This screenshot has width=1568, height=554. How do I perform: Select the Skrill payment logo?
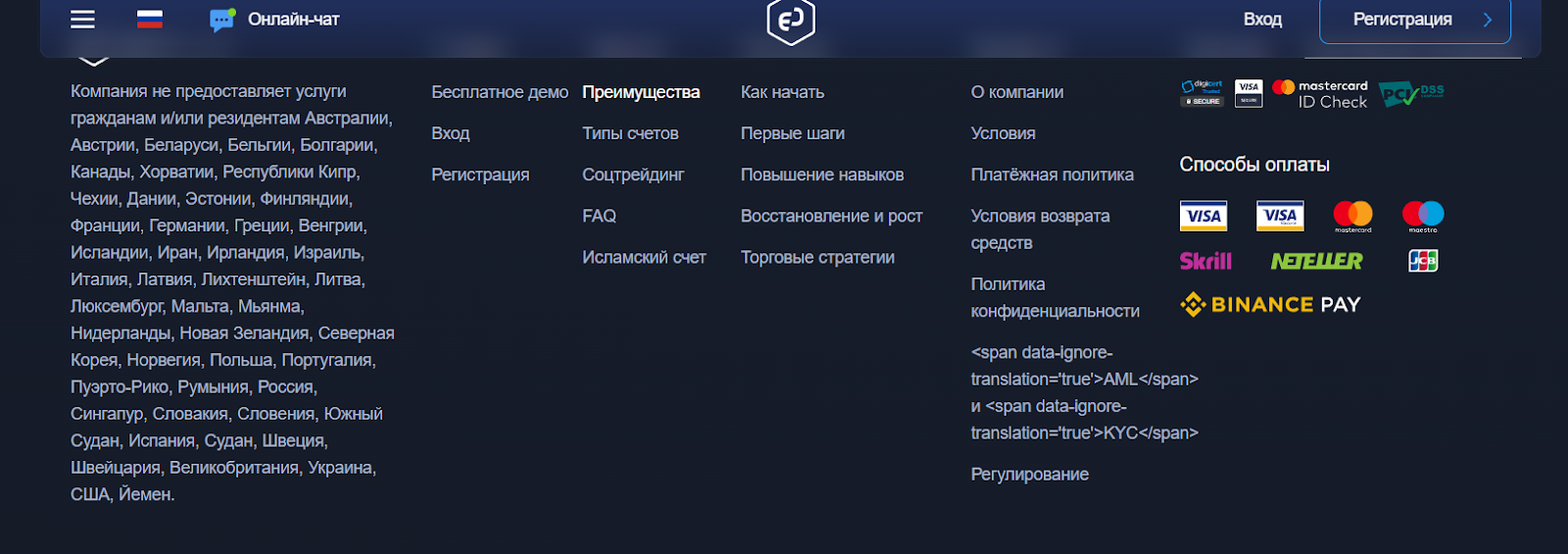(x=1205, y=261)
